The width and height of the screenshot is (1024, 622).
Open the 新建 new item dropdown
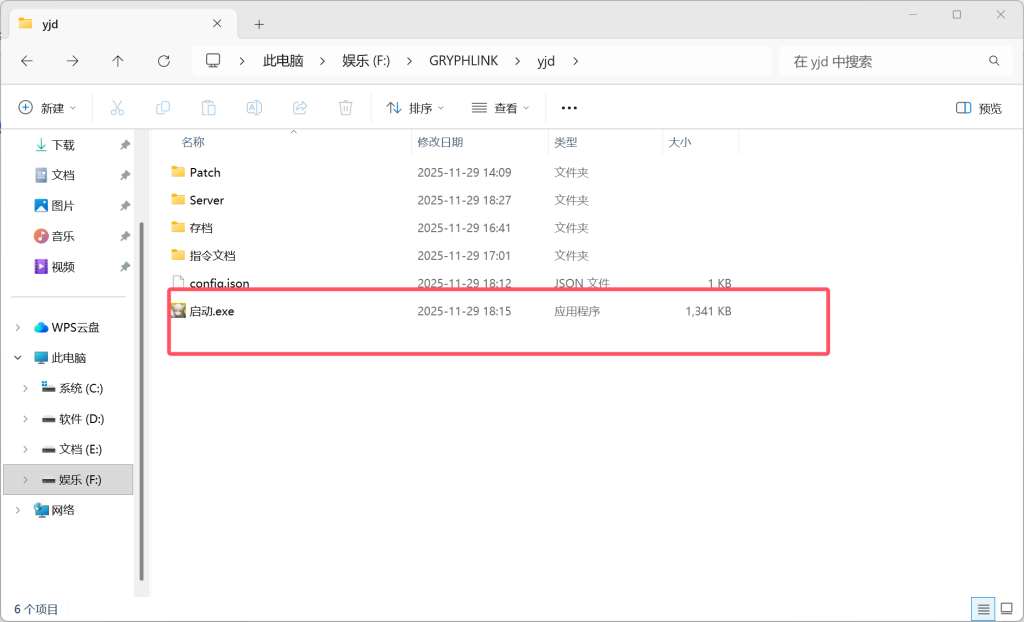click(47, 107)
